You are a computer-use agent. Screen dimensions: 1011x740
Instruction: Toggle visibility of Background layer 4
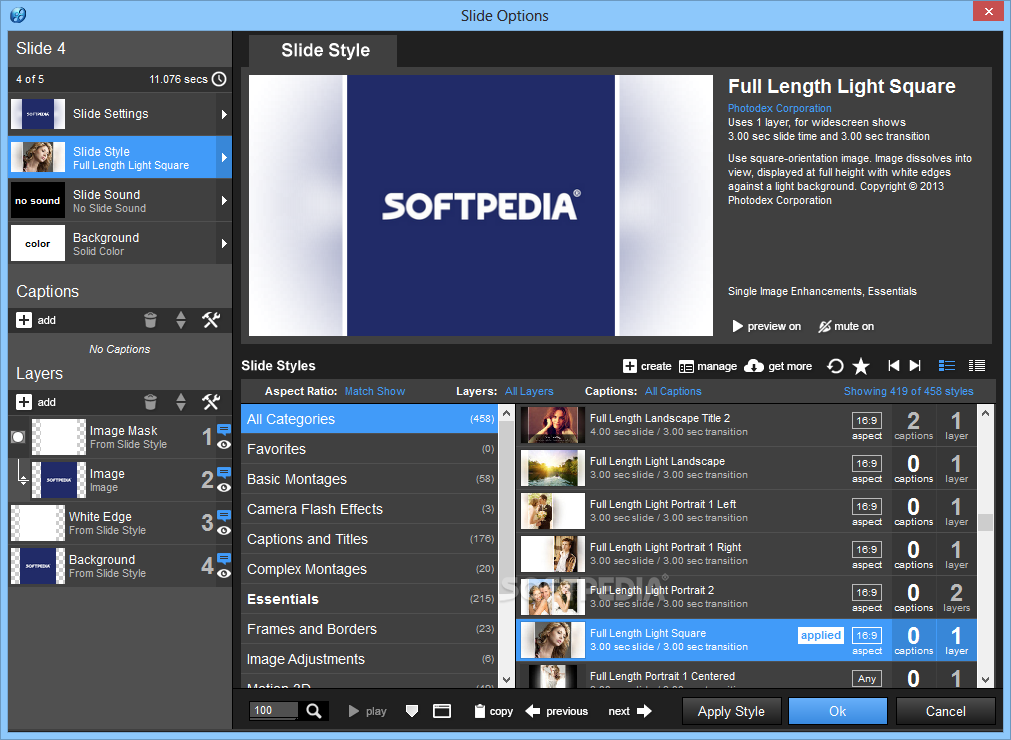click(224, 574)
